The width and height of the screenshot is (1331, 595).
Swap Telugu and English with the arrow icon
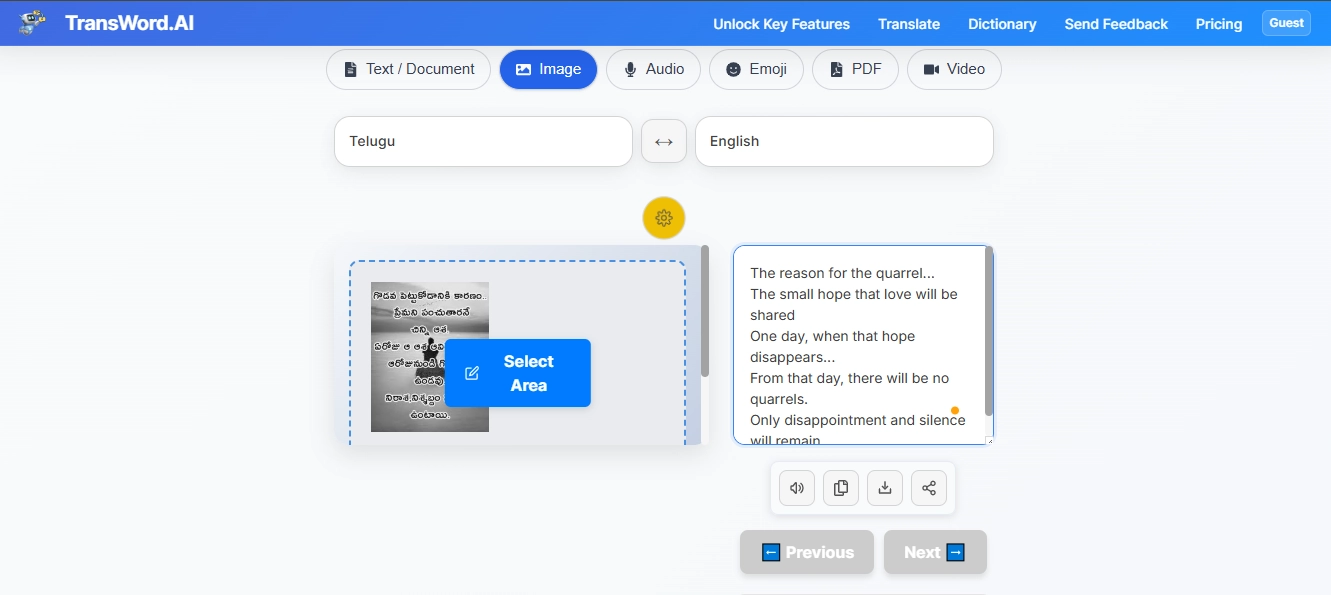click(x=663, y=140)
